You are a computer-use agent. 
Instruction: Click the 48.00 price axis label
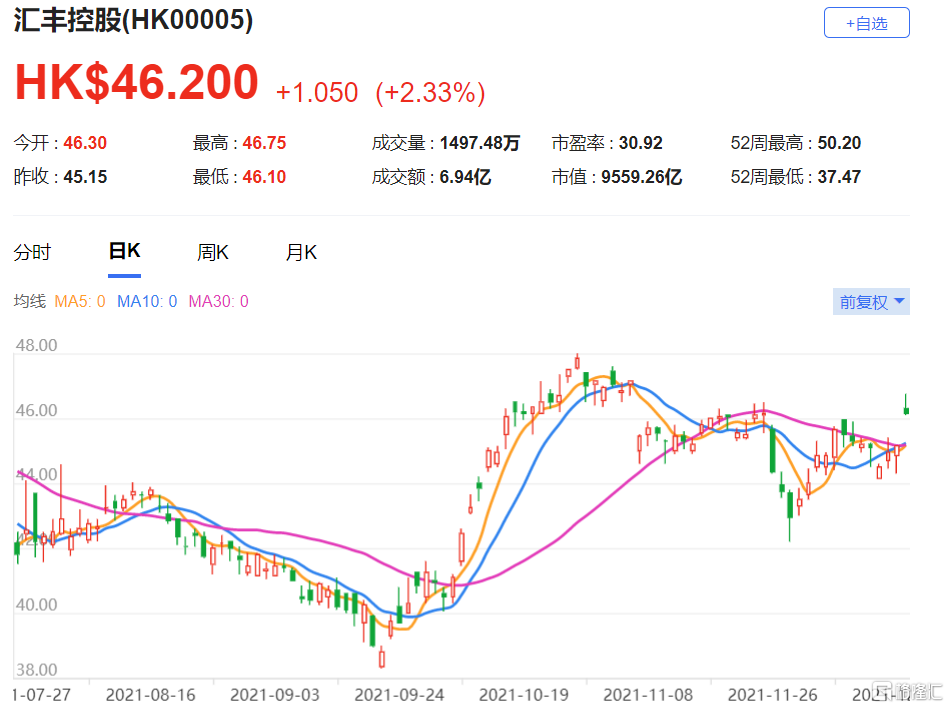pyautogui.click(x=36, y=345)
